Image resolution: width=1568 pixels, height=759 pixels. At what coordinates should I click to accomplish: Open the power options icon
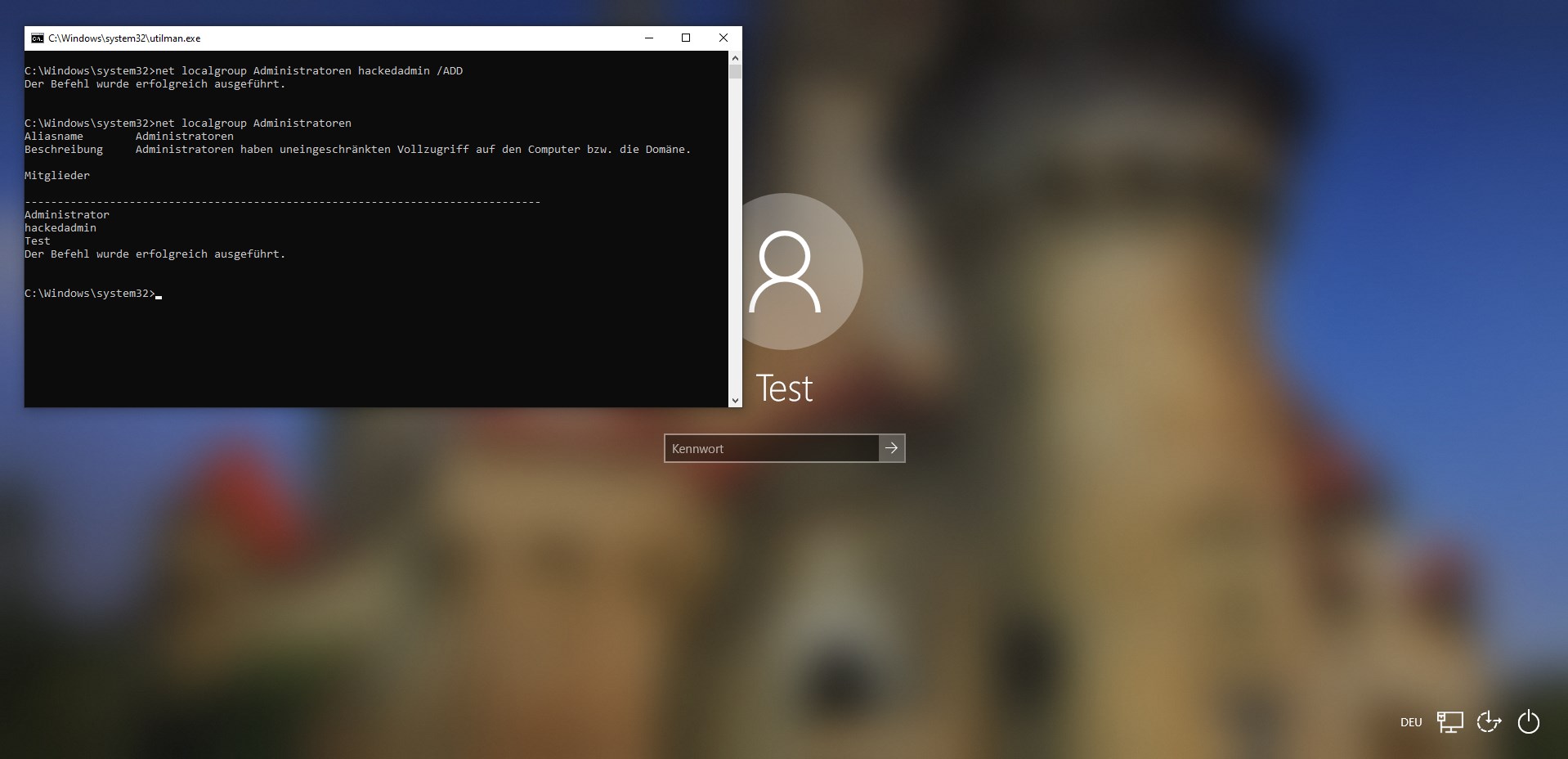click(x=1528, y=722)
